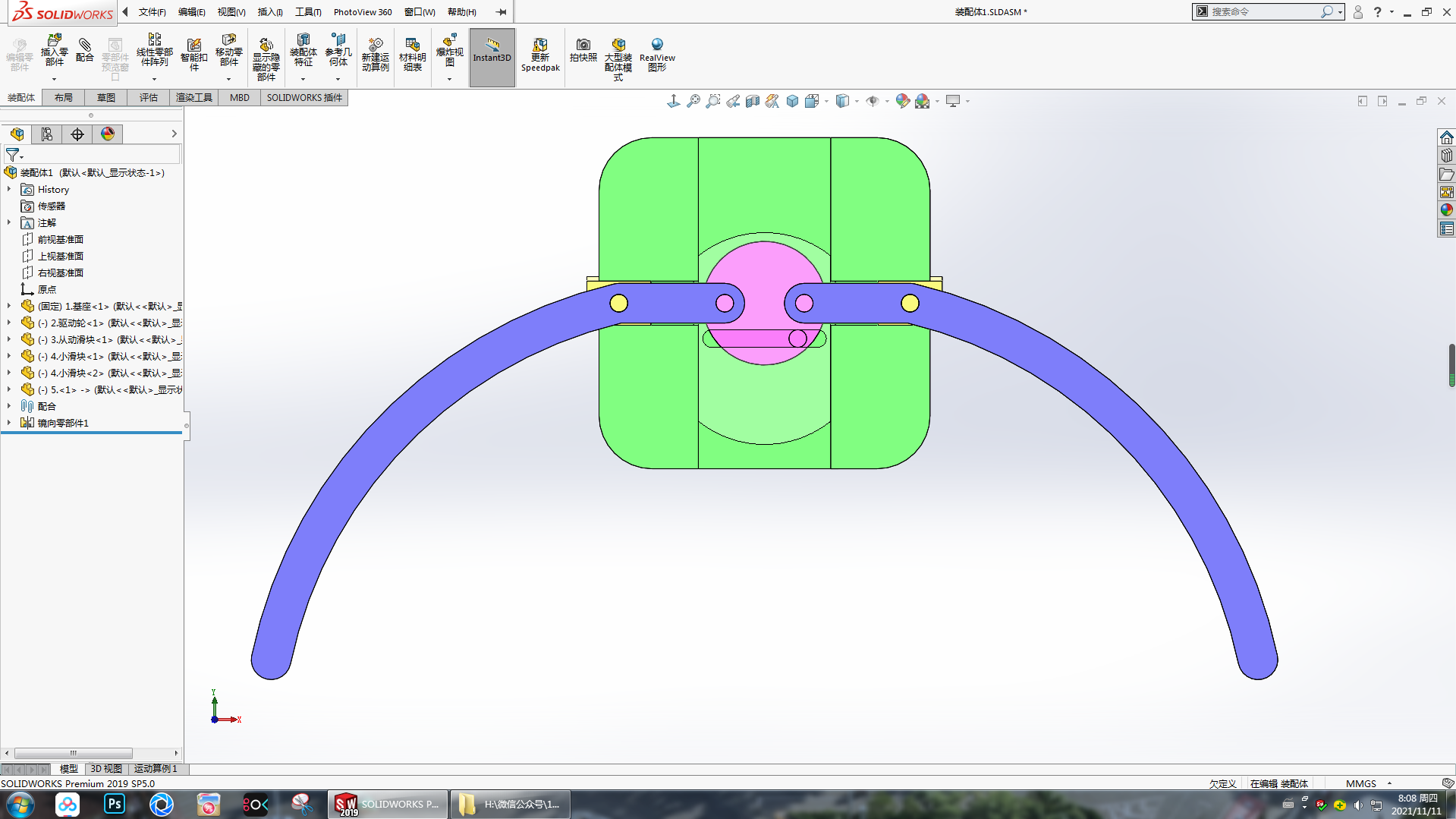Image resolution: width=1456 pixels, height=819 pixels.
Task: Toggle Section View in view toolbar
Action: tap(753, 101)
